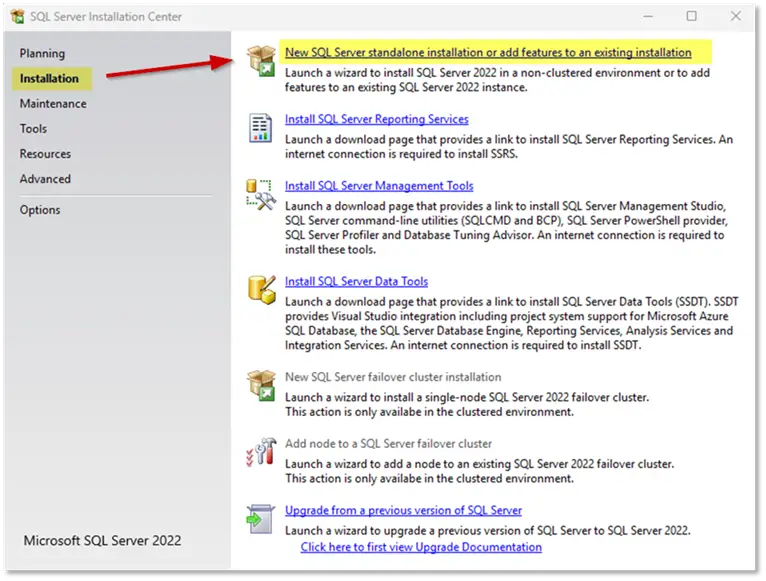Click the Upgrade from previous version icon
This screenshot has width=766, height=581.
click(x=260, y=519)
